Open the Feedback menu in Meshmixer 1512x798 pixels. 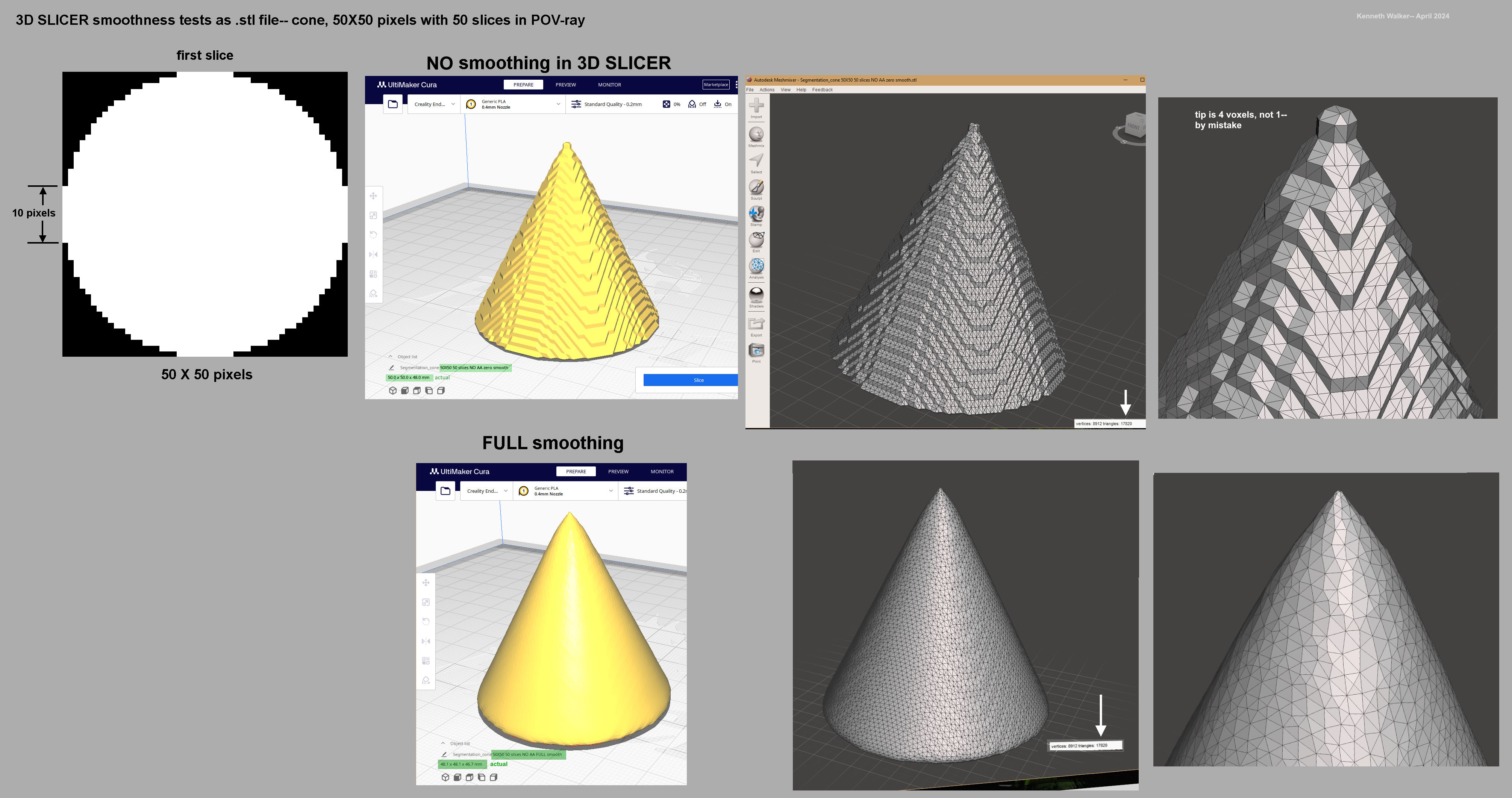point(822,90)
